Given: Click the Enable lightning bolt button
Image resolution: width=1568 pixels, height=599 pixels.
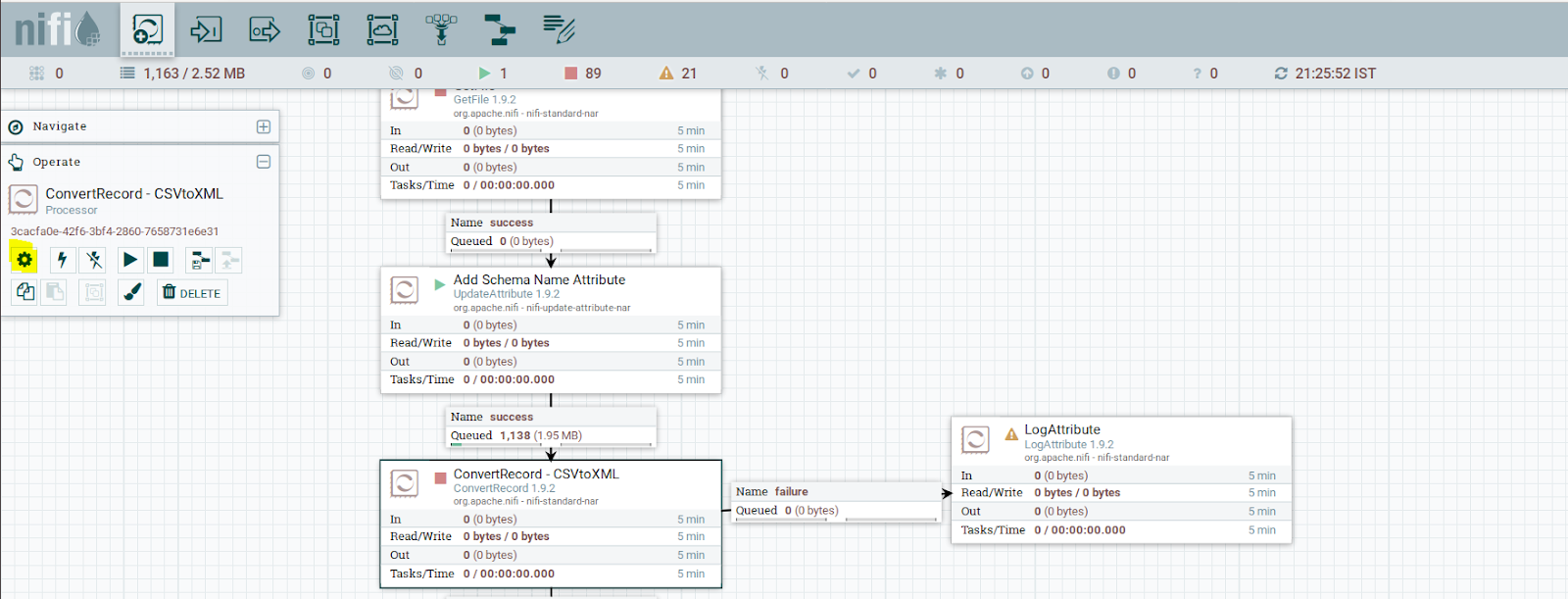Looking at the screenshot, I should click(62, 260).
